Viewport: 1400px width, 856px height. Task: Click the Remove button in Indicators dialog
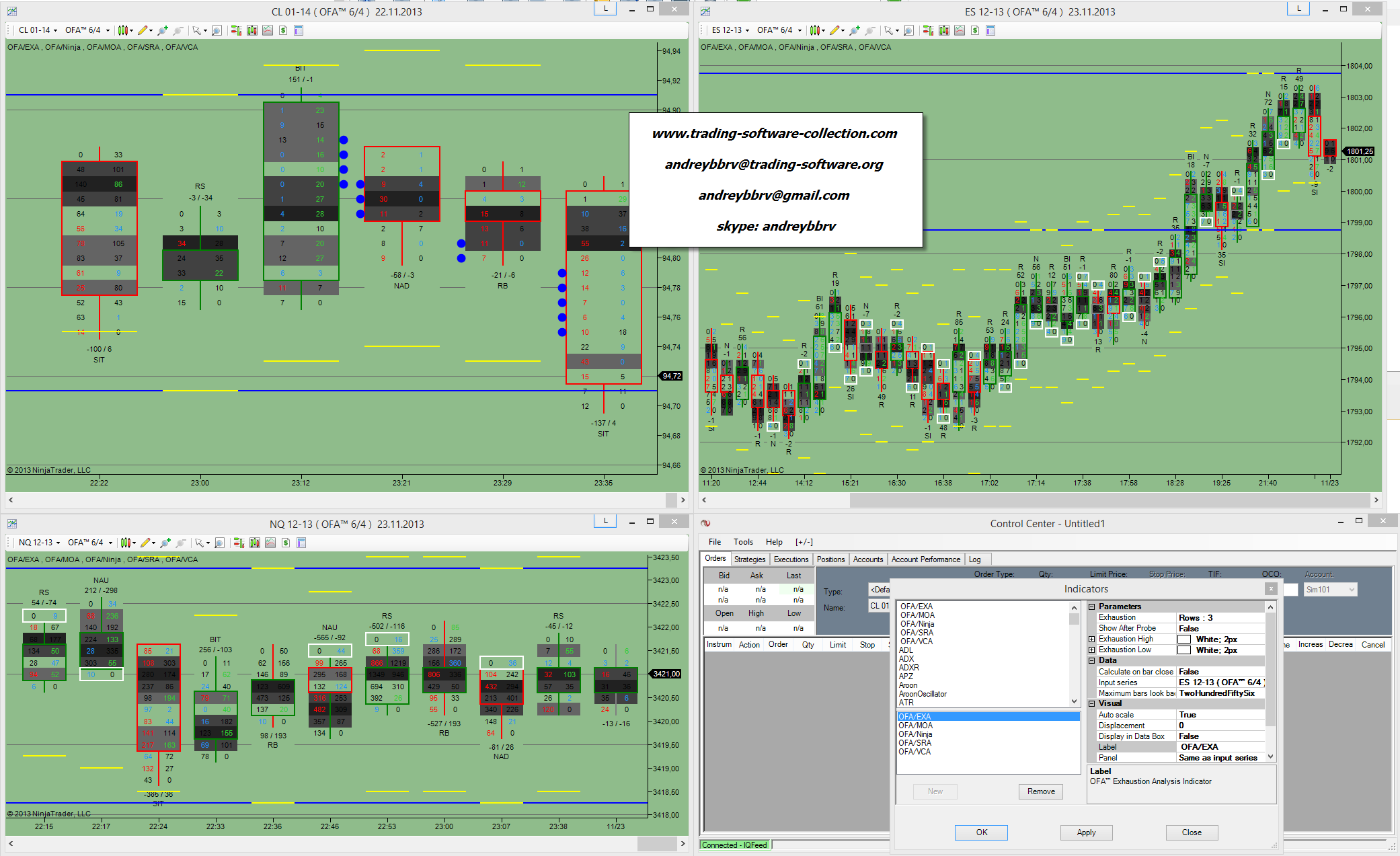click(1040, 791)
